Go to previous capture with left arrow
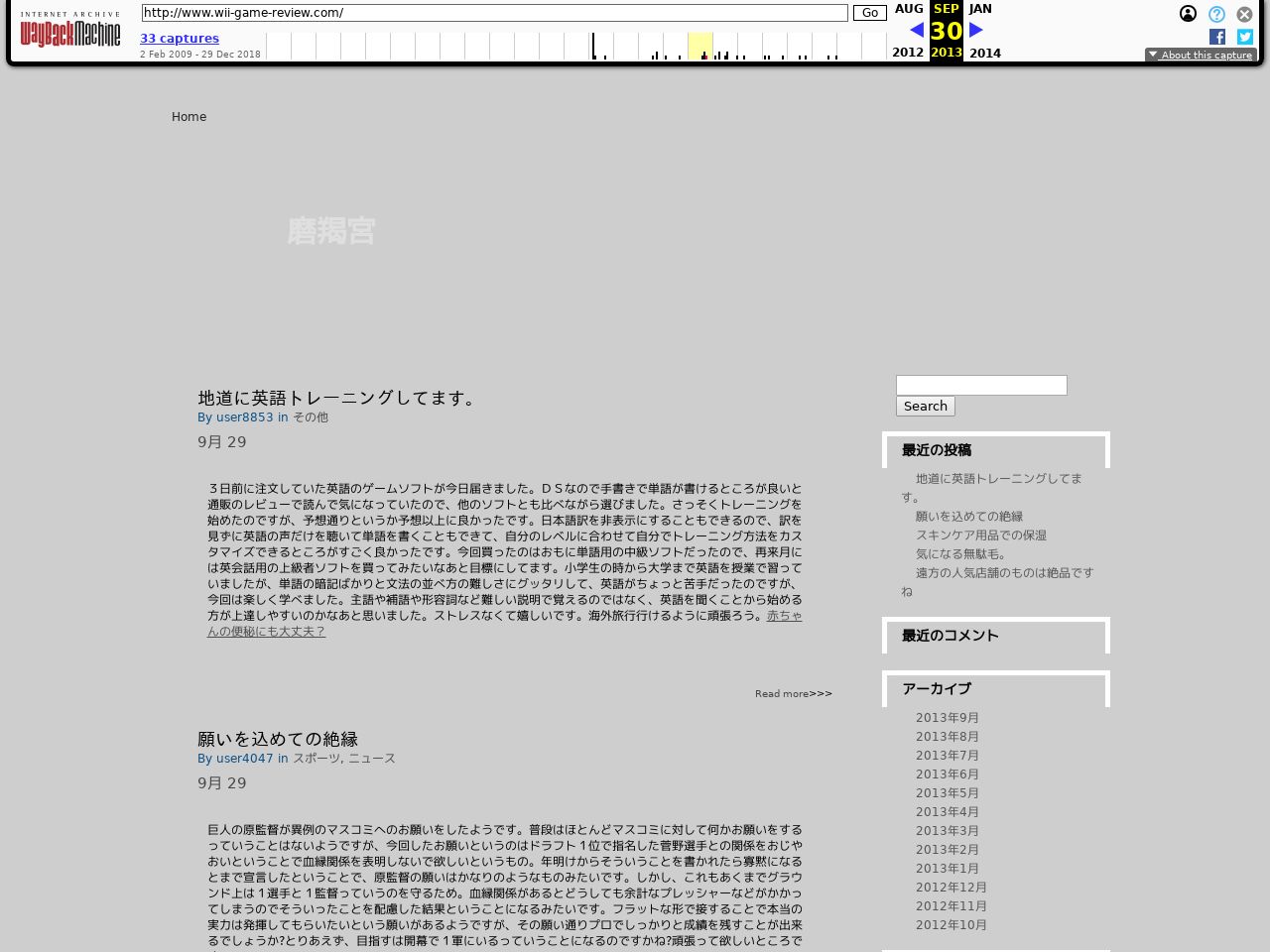Image resolution: width=1270 pixels, height=952 pixels. click(x=915, y=30)
